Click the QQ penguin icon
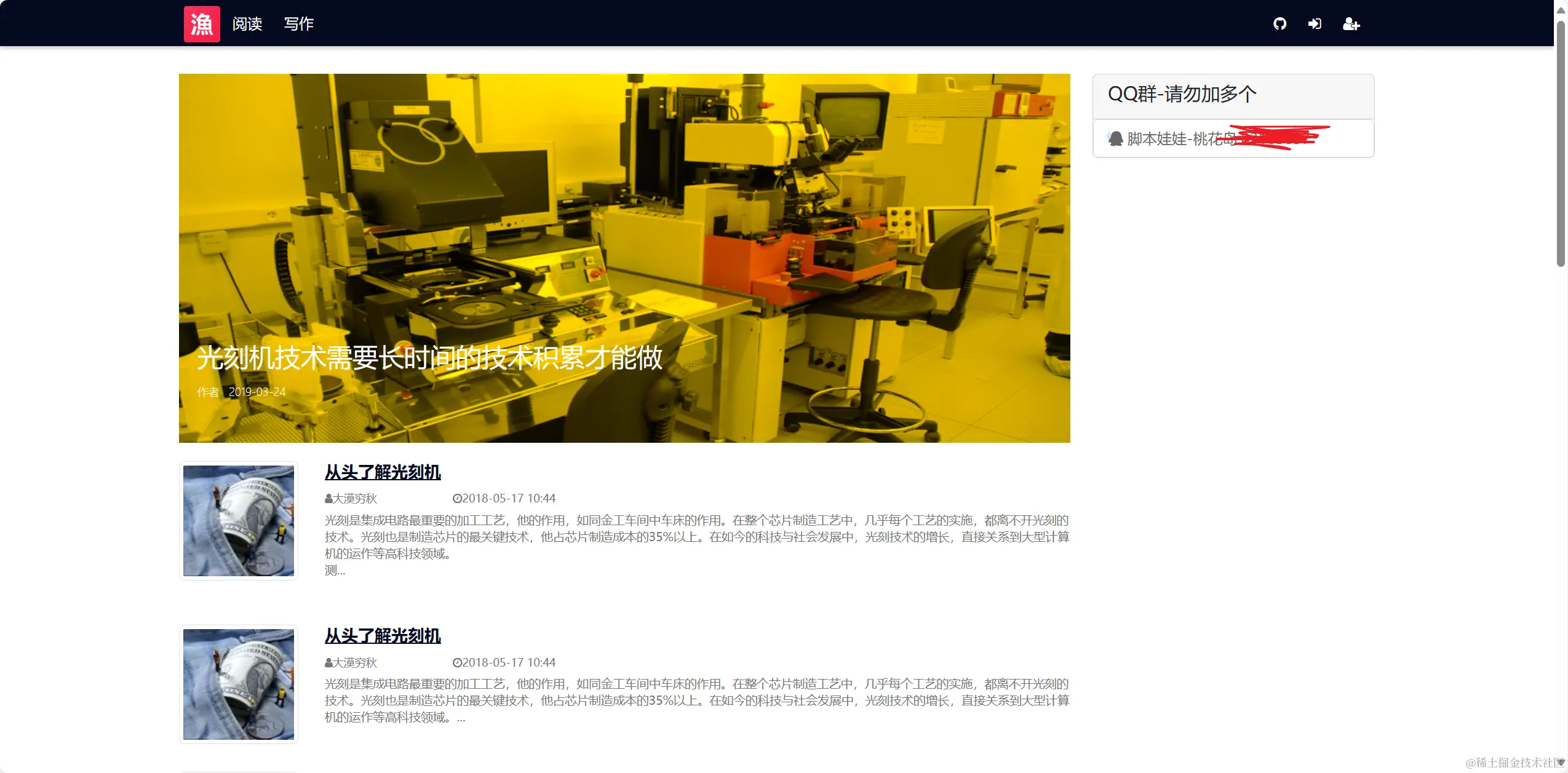Image resolution: width=1568 pixels, height=773 pixels. 1115,139
